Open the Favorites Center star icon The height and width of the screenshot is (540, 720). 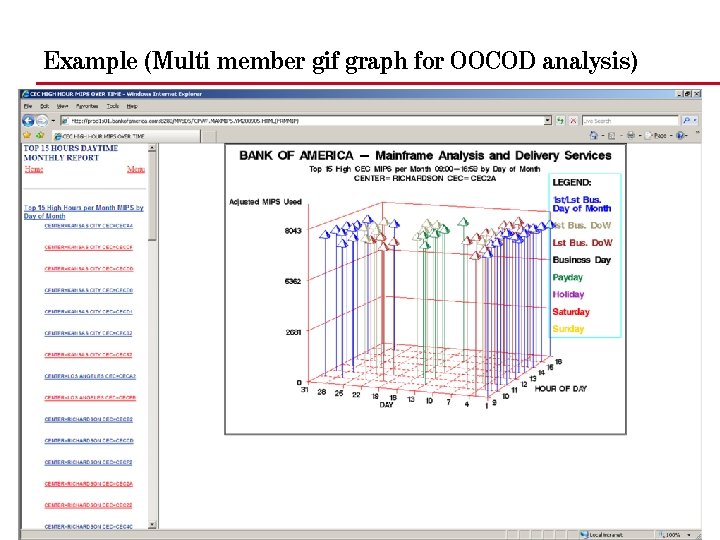point(27,135)
